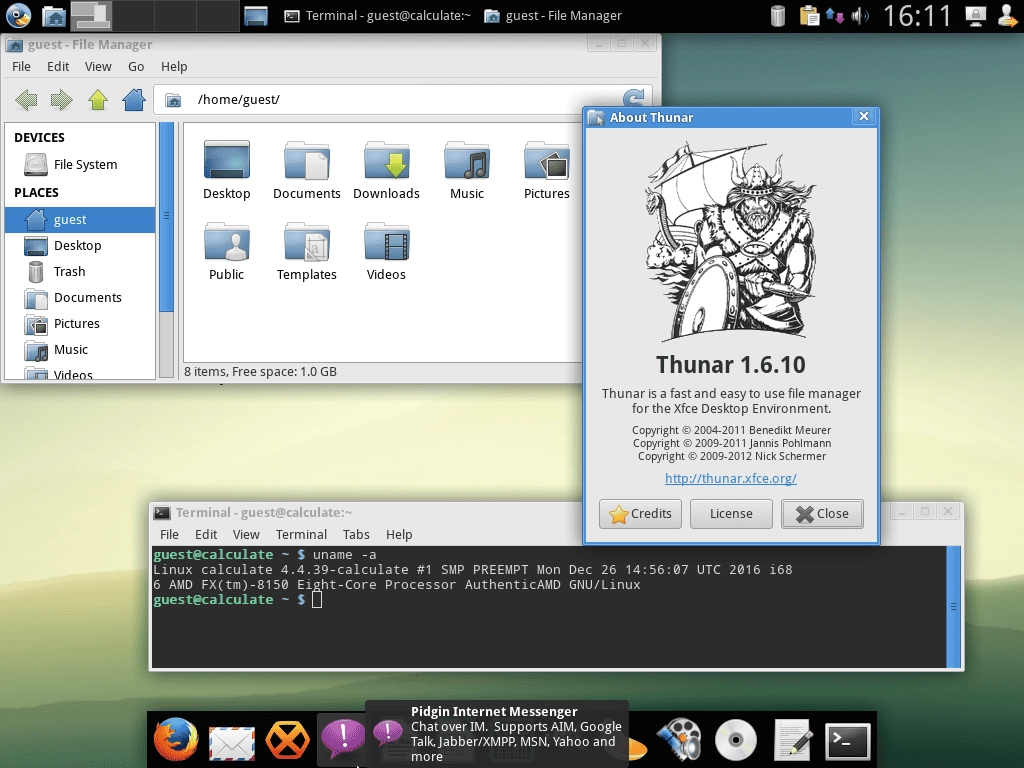The height and width of the screenshot is (768, 1024).
Task: Launch the film reel media player in dock
Action: 679,739
